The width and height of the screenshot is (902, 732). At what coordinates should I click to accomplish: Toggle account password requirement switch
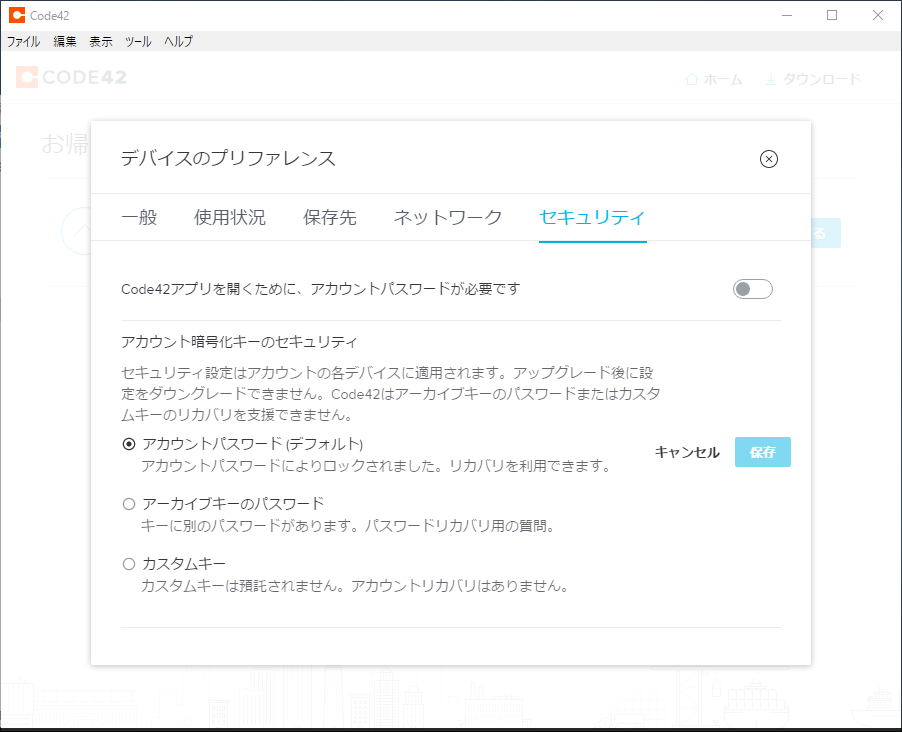[x=752, y=289]
